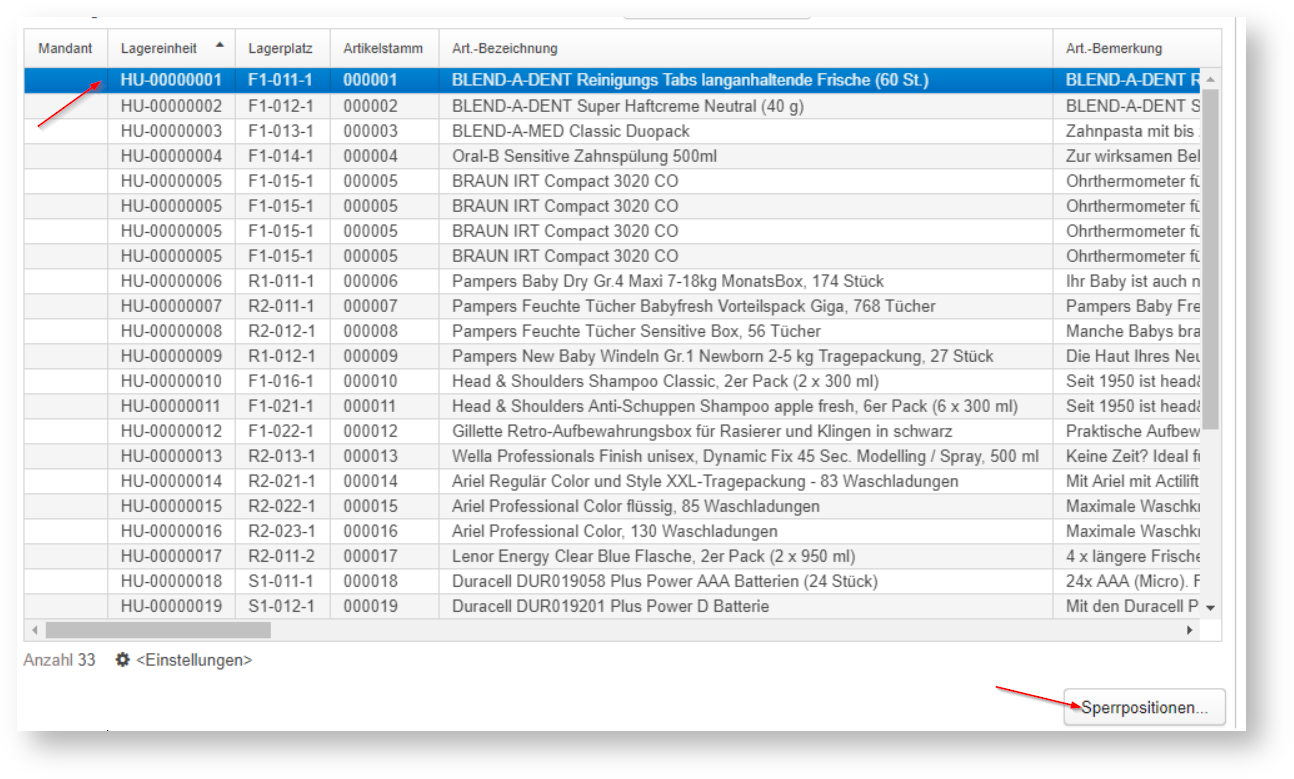The height and width of the screenshot is (779, 1294).
Task: Select row HU-00000008
Action: point(612,331)
